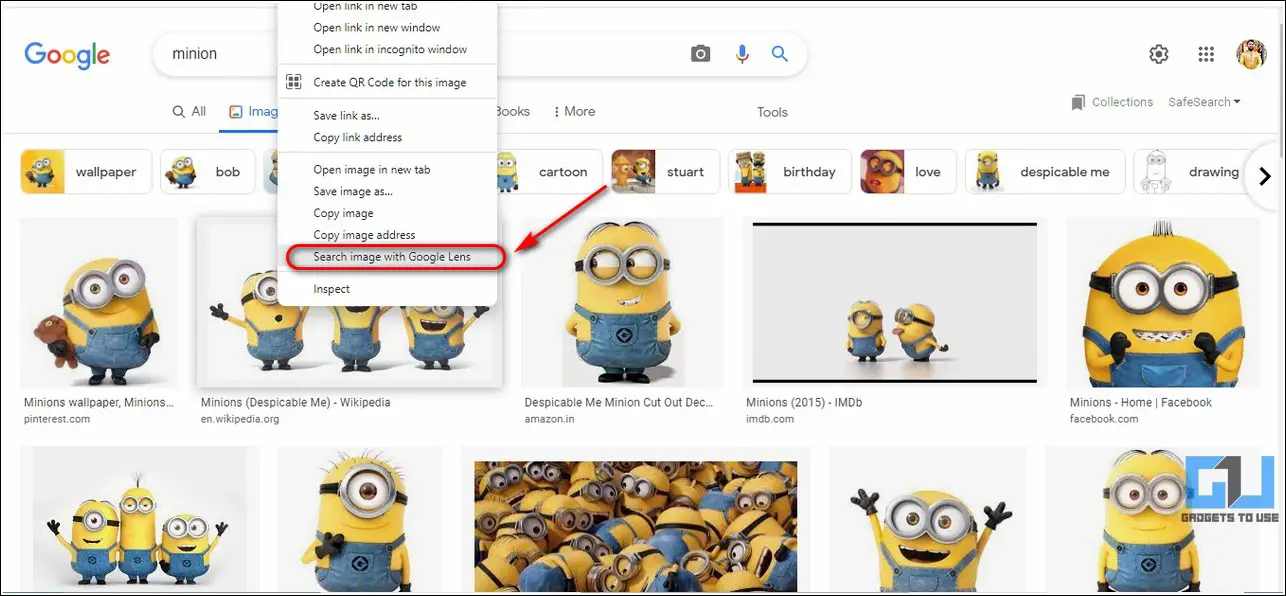The width and height of the screenshot is (1286, 596).
Task: Select the love suggestion chip
Action: click(908, 172)
